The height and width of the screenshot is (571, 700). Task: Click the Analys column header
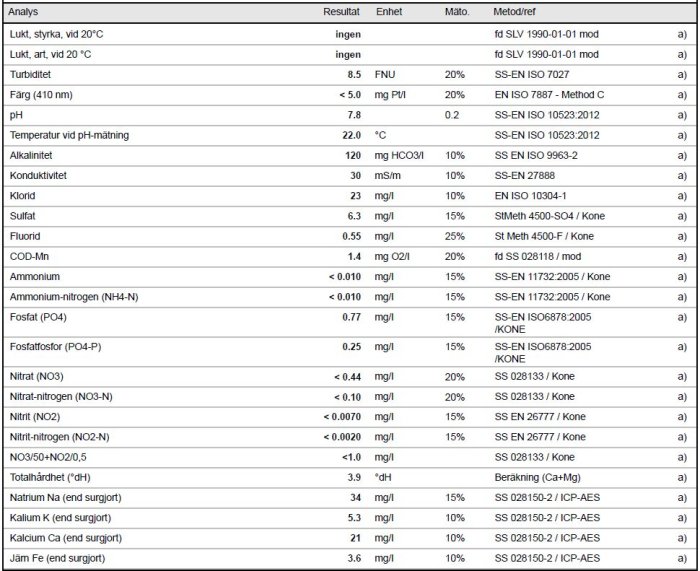(23, 12)
